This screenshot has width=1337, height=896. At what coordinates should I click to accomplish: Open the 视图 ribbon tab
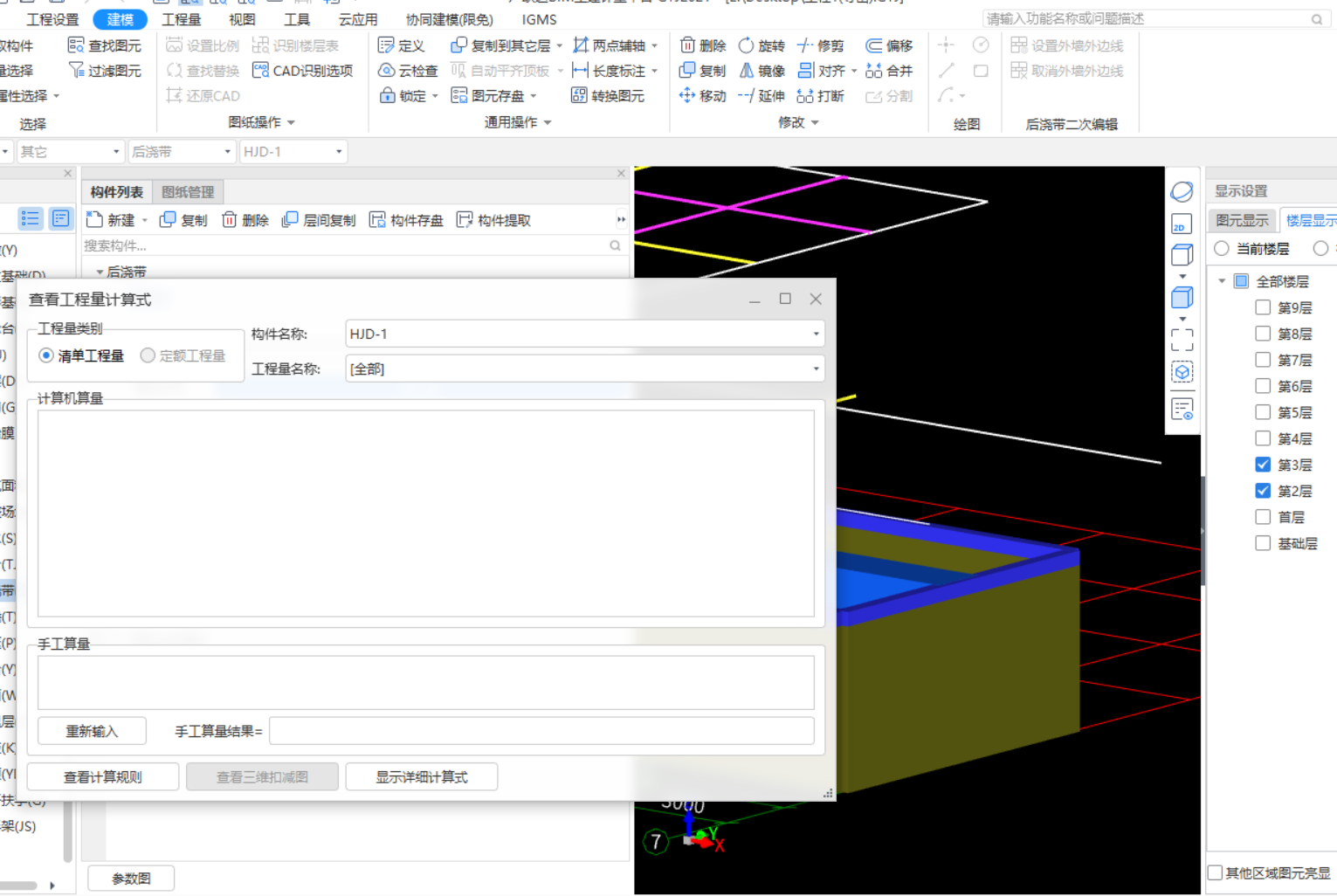point(242,19)
